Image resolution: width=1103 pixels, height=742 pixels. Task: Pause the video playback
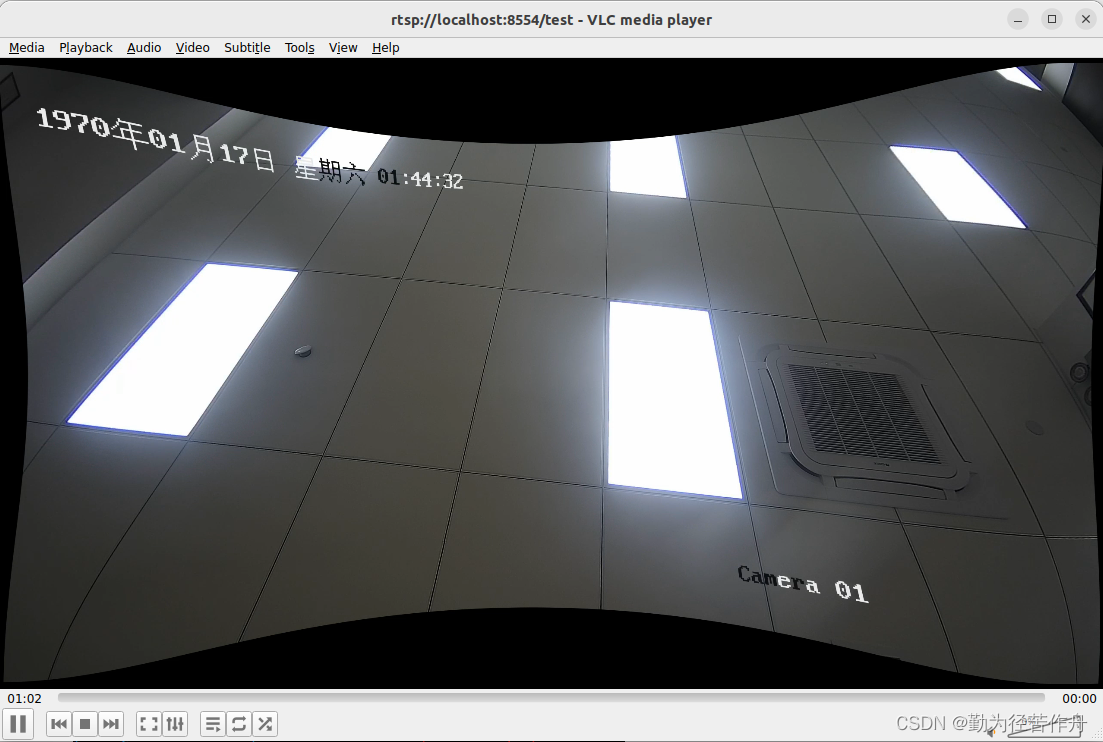click(x=18, y=723)
